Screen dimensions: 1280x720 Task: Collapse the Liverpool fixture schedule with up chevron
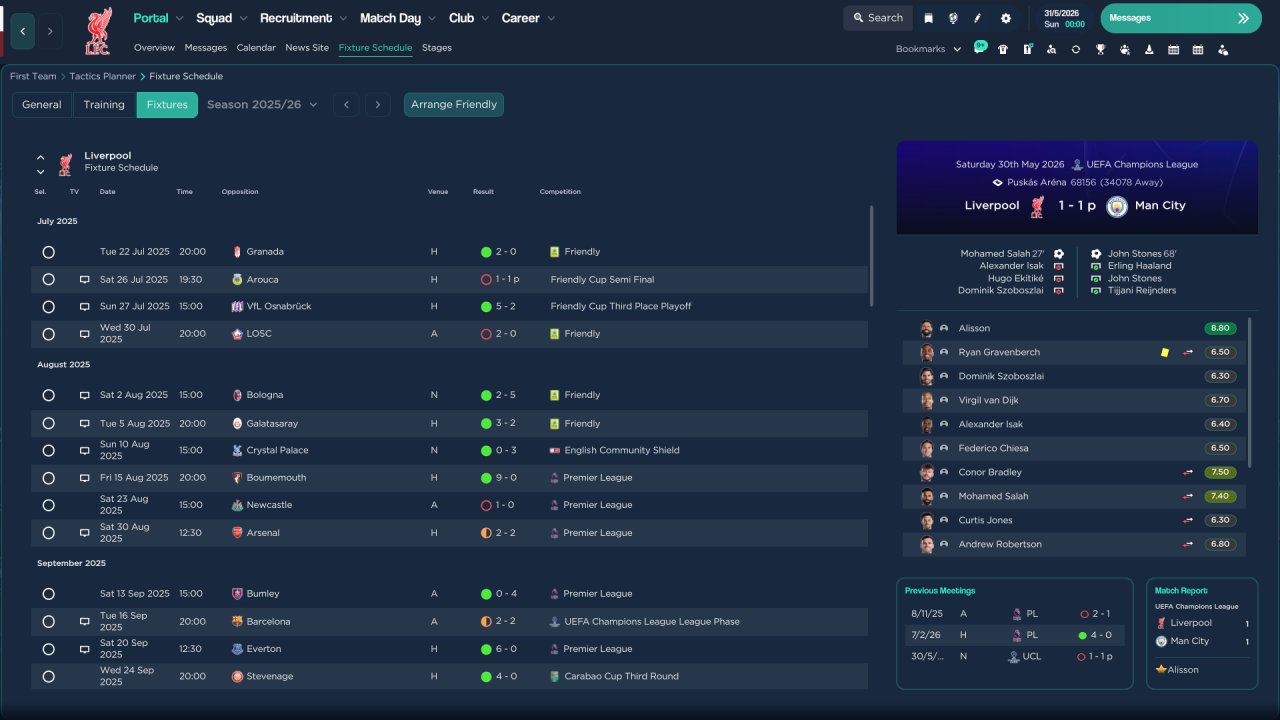(41, 158)
